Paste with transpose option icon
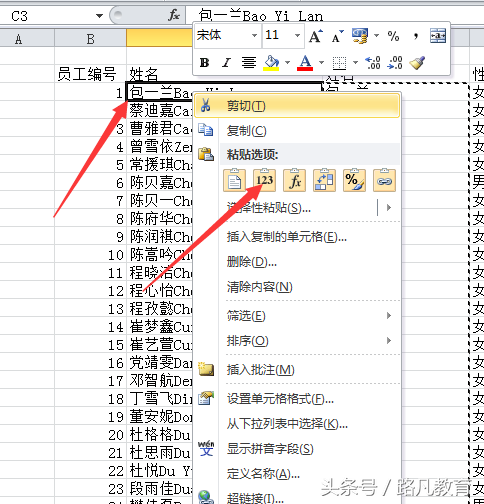484x504 pixels. [x=324, y=180]
